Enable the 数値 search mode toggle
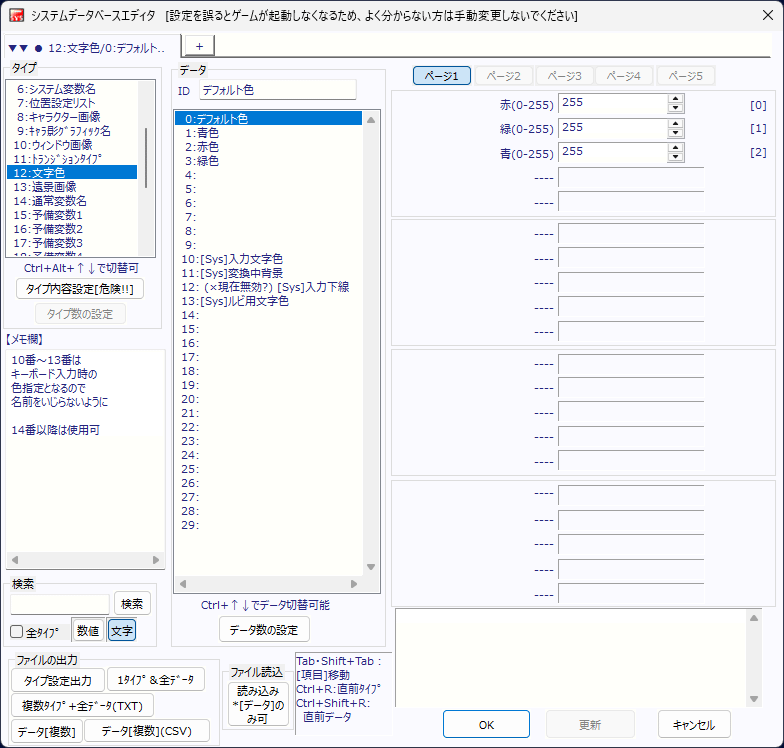Viewport: 784px width, 748px height. pos(87,631)
